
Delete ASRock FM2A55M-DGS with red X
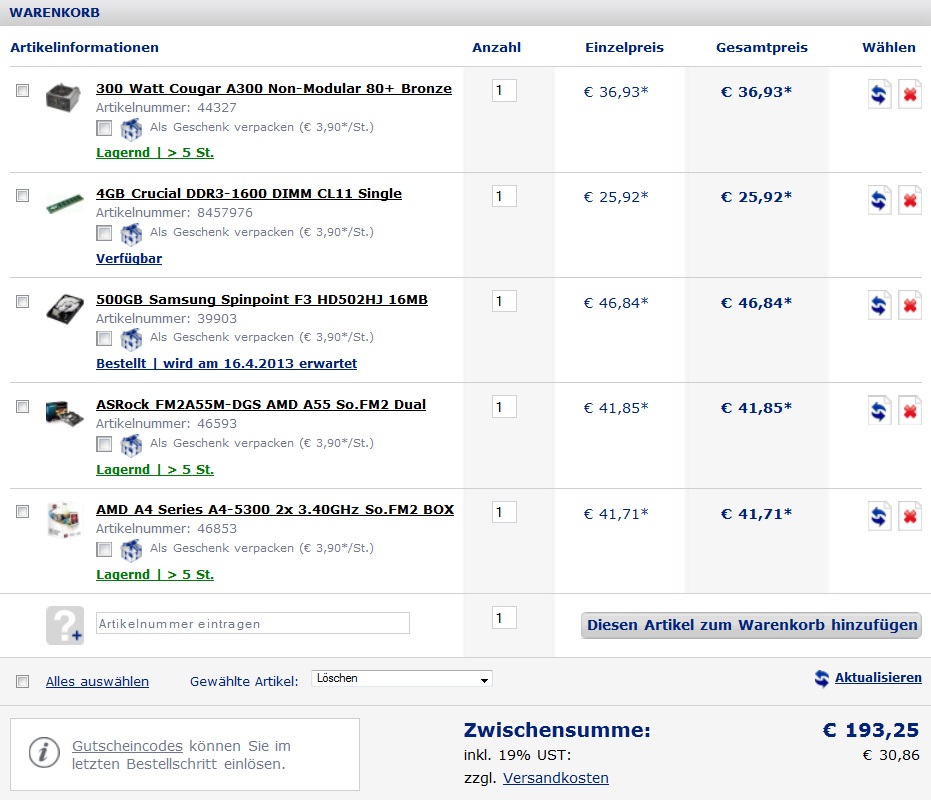click(x=910, y=410)
